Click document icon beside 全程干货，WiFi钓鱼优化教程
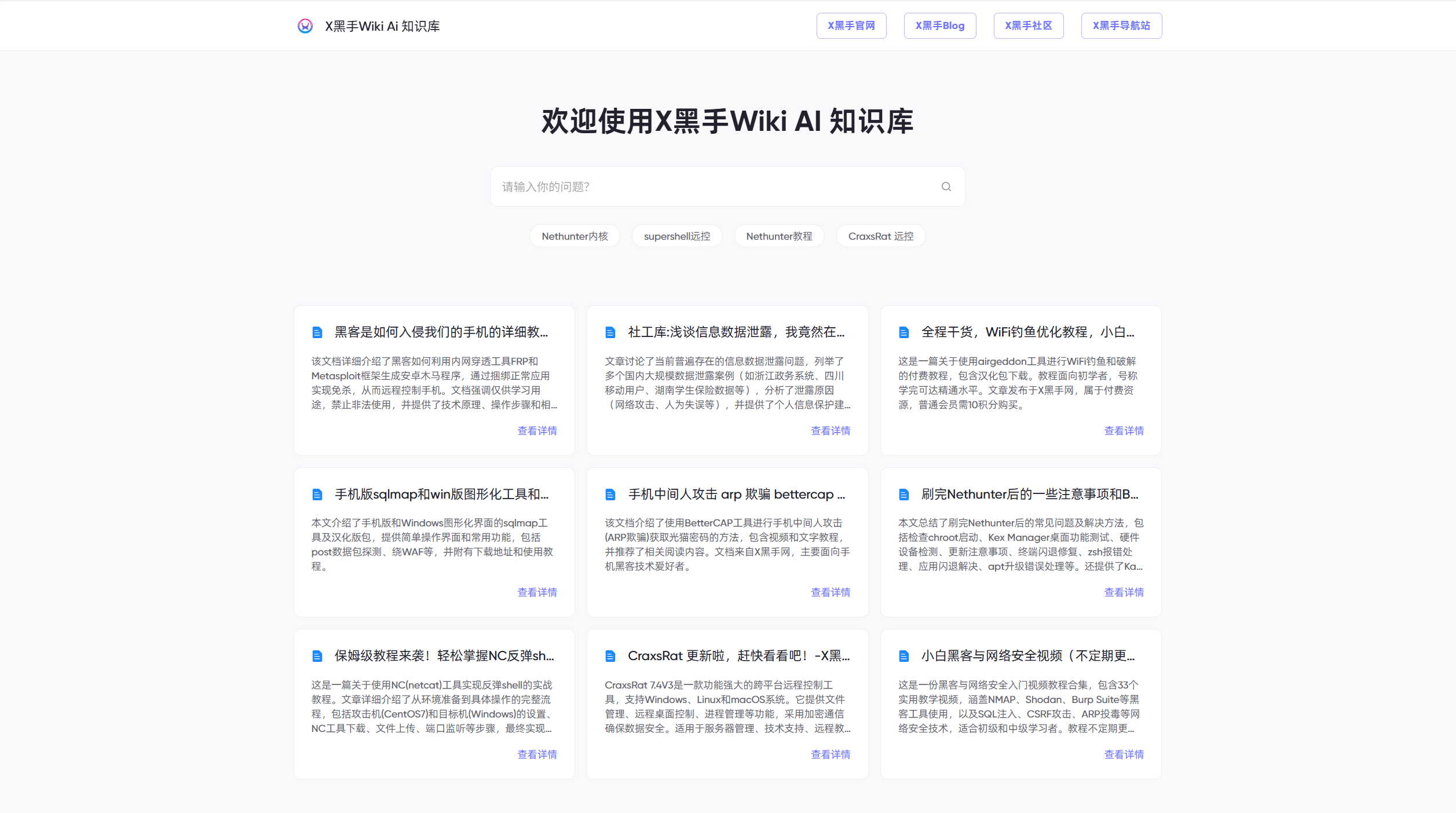Image resolution: width=1456 pixels, height=813 pixels. [x=904, y=332]
